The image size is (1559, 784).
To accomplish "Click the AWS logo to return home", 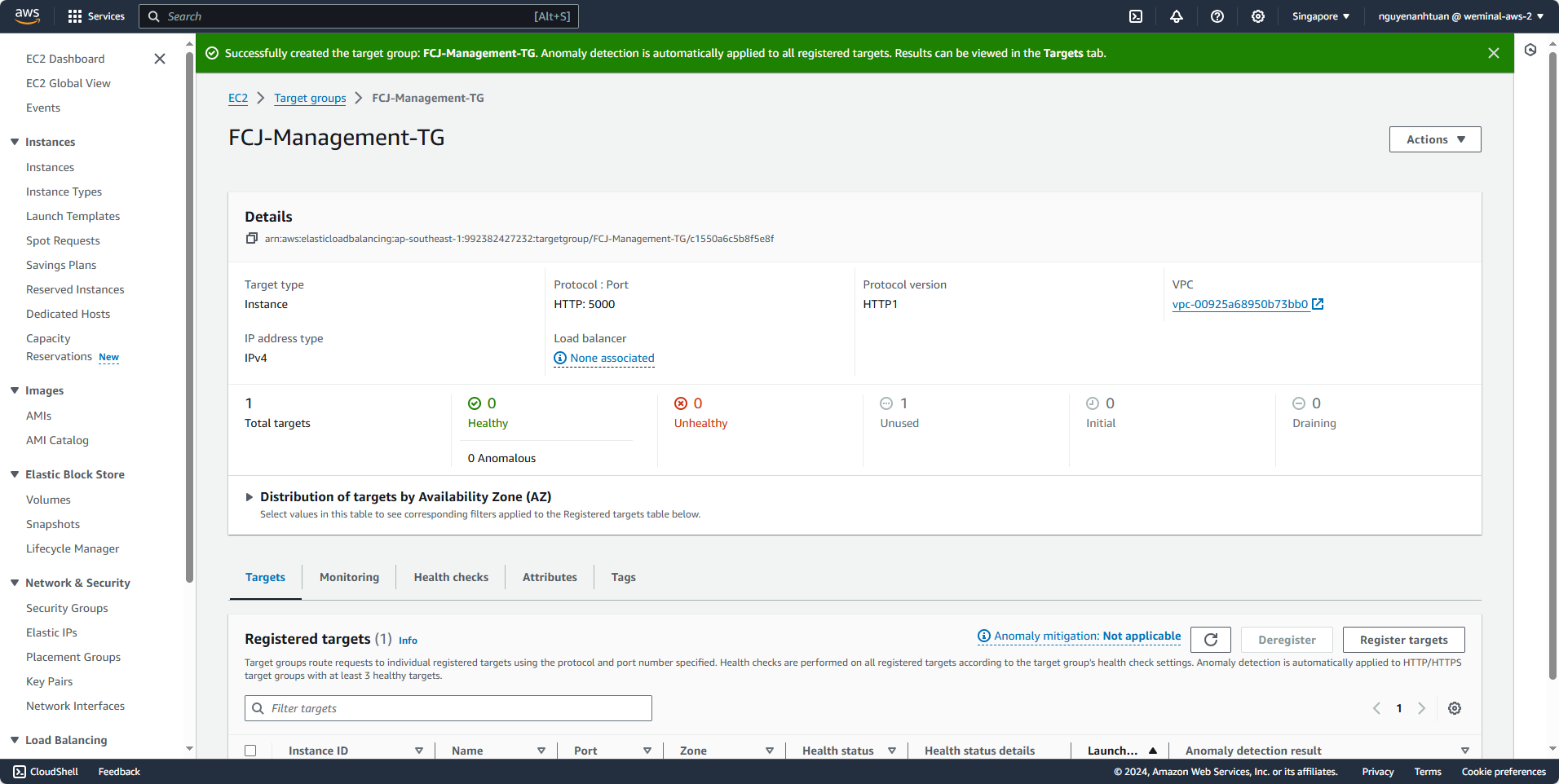I will tap(27, 16).
